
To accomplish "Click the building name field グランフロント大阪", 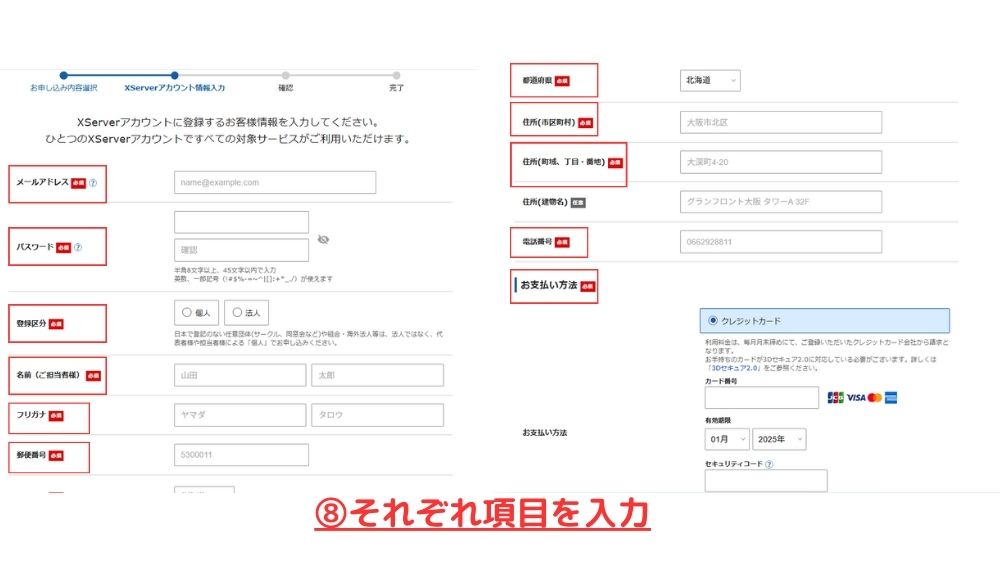I will tap(781, 202).
